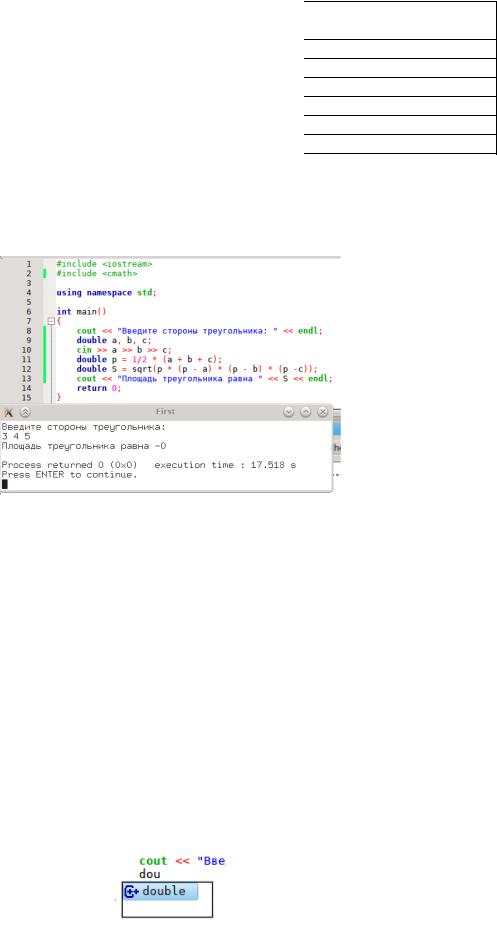The width and height of the screenshot is (497, 935).
Task: Click the 'First' console window title
Action: pos(165,412)
